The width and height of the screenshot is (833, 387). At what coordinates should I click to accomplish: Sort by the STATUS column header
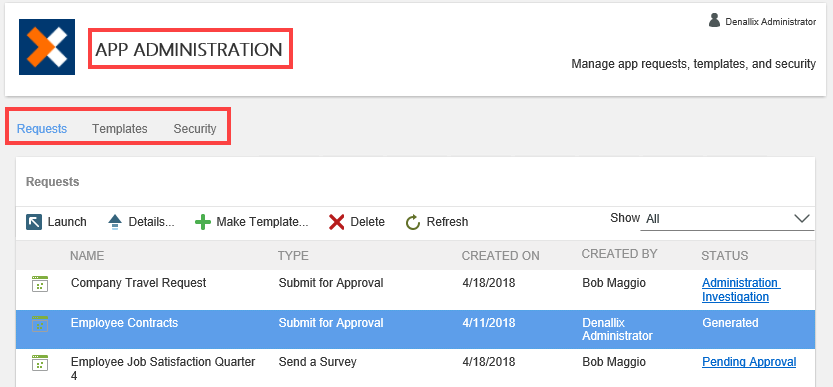pyautogui.click(x=725, y=256)
